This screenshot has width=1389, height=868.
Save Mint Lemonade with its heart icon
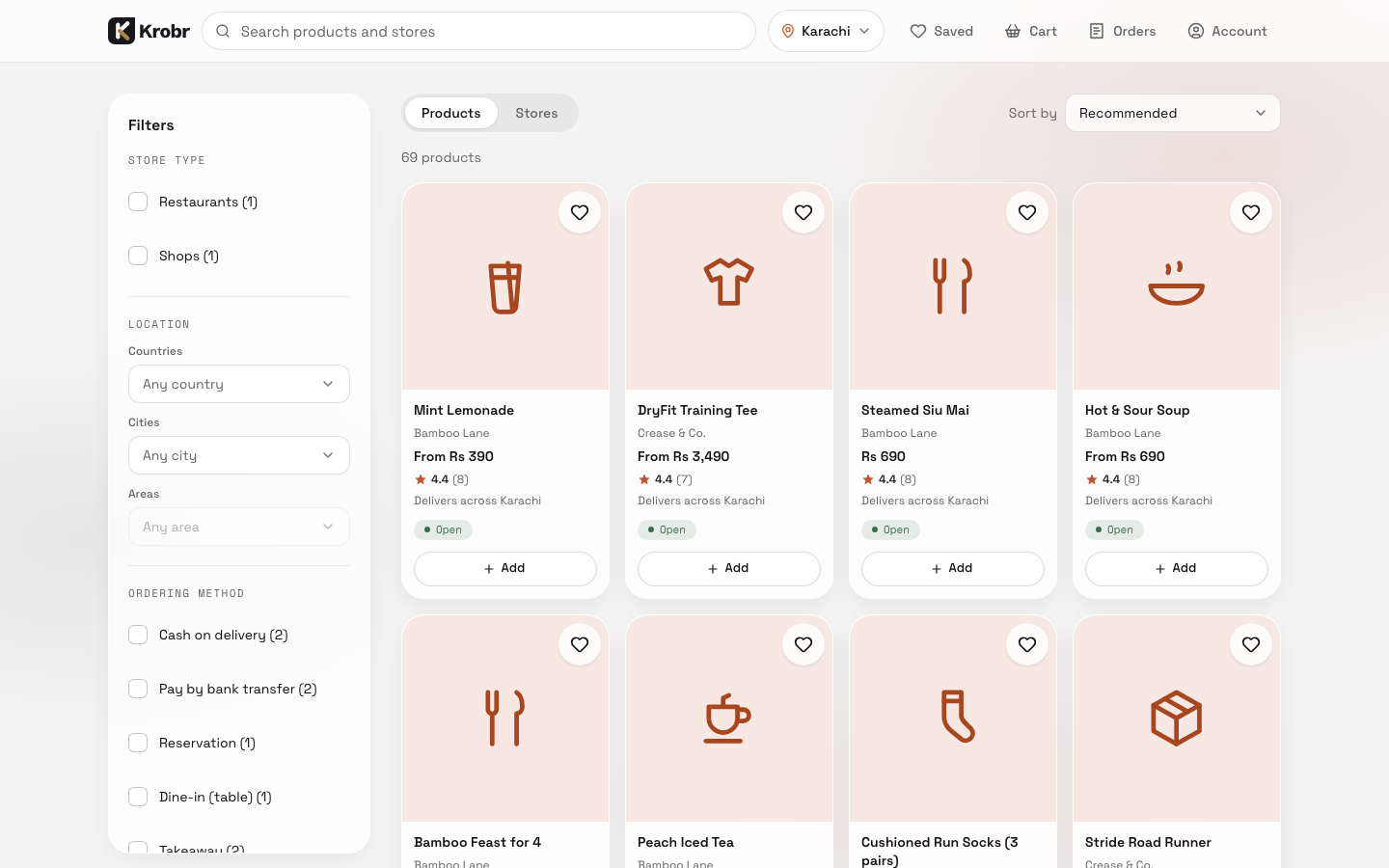[x=580, y=212]
